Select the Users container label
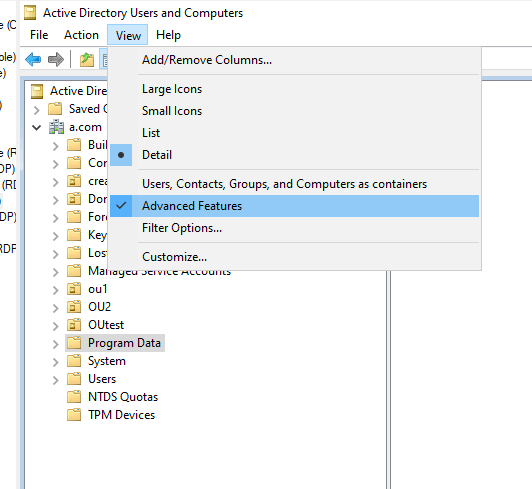This screenshot has height=489, width=532. coord(102,379)
